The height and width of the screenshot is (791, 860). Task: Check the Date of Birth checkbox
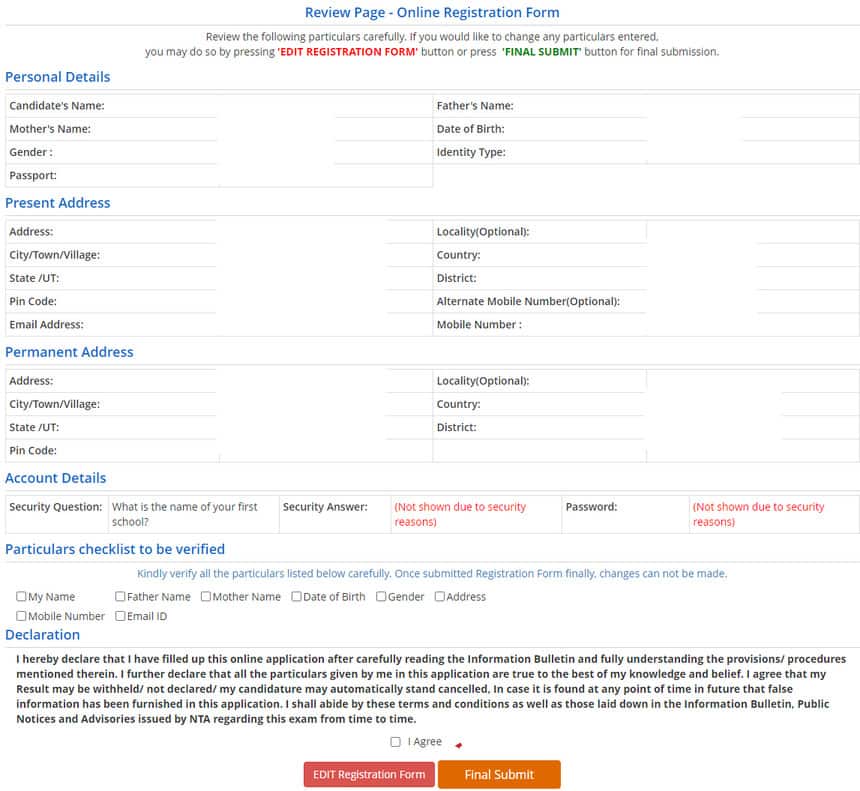294,596
